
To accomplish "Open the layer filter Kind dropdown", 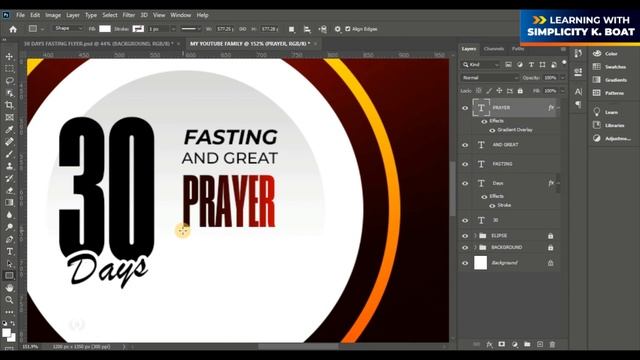I will click(481, 64).
